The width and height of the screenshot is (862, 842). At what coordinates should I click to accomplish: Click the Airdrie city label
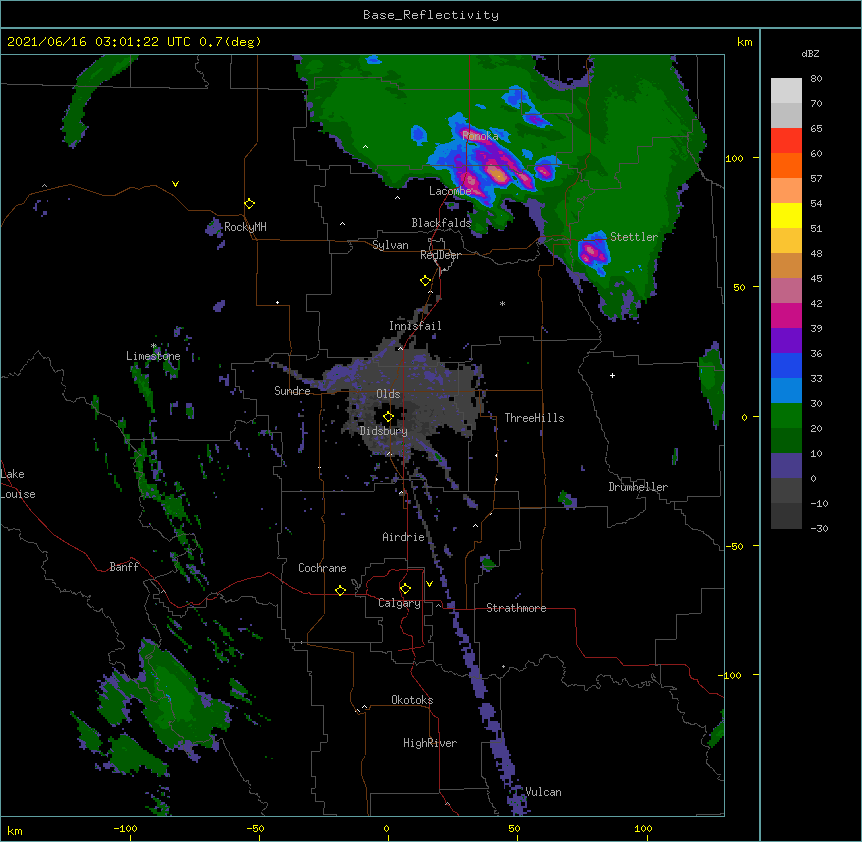click(x=403, y=537)
